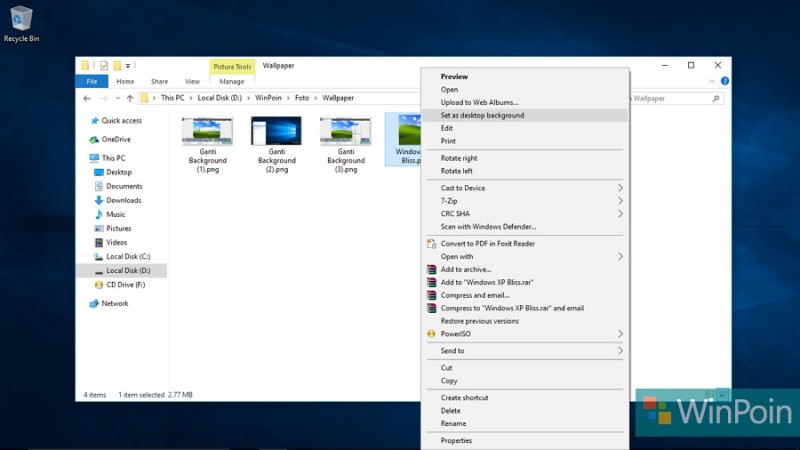The width and height of the screenshot is (800, 450).
Task: Open the Customize Quick Access Toolbar dropdown
Action: coord(128,66)
